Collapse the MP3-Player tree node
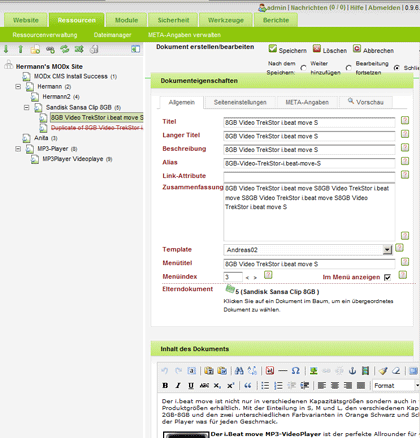Image resolution: width=420 pixels, height=438 pixels. [18, 149]
